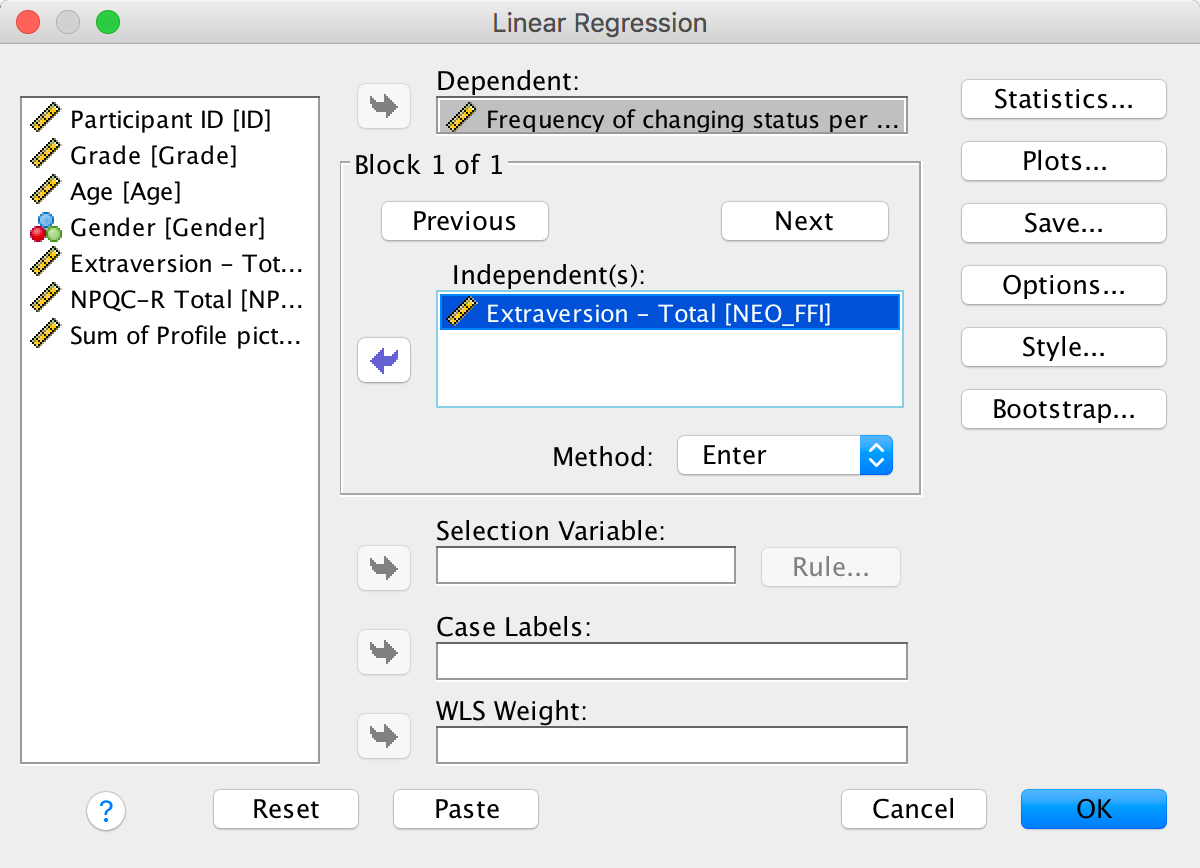
Task: Open the Statistics options dialog
Action: coord(1063,100)
